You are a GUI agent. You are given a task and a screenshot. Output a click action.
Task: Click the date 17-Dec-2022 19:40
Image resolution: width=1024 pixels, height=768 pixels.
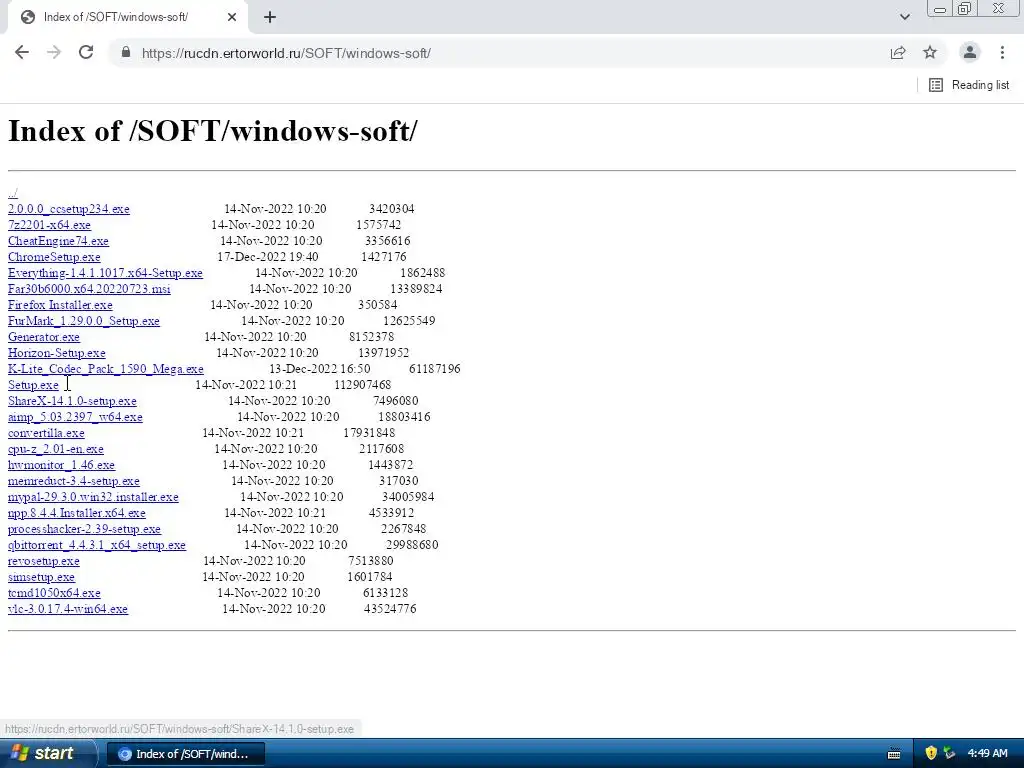(x=268, y=257)
